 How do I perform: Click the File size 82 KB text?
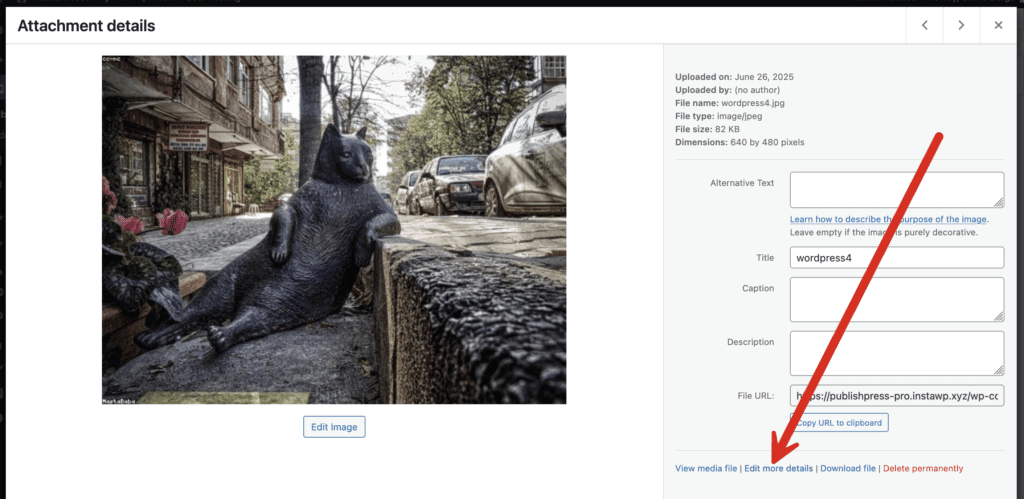coord(707,129)
